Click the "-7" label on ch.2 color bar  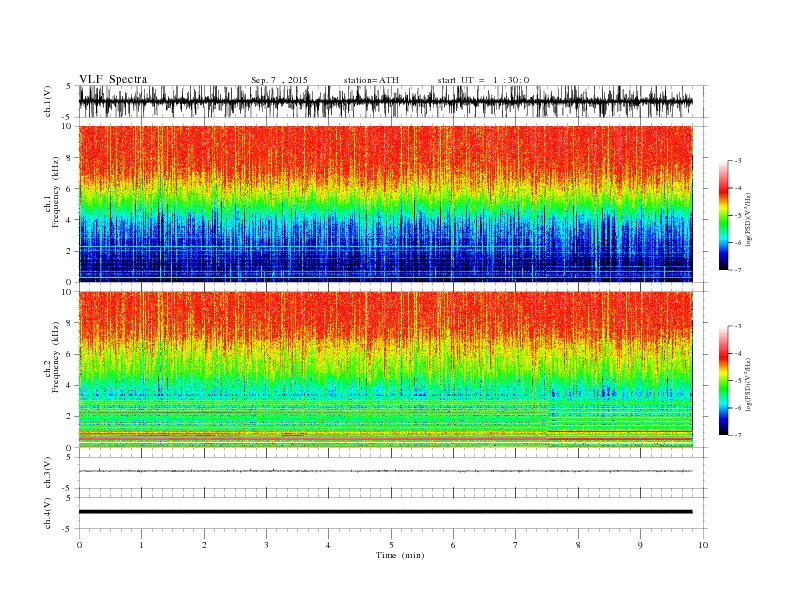[737, 435]
